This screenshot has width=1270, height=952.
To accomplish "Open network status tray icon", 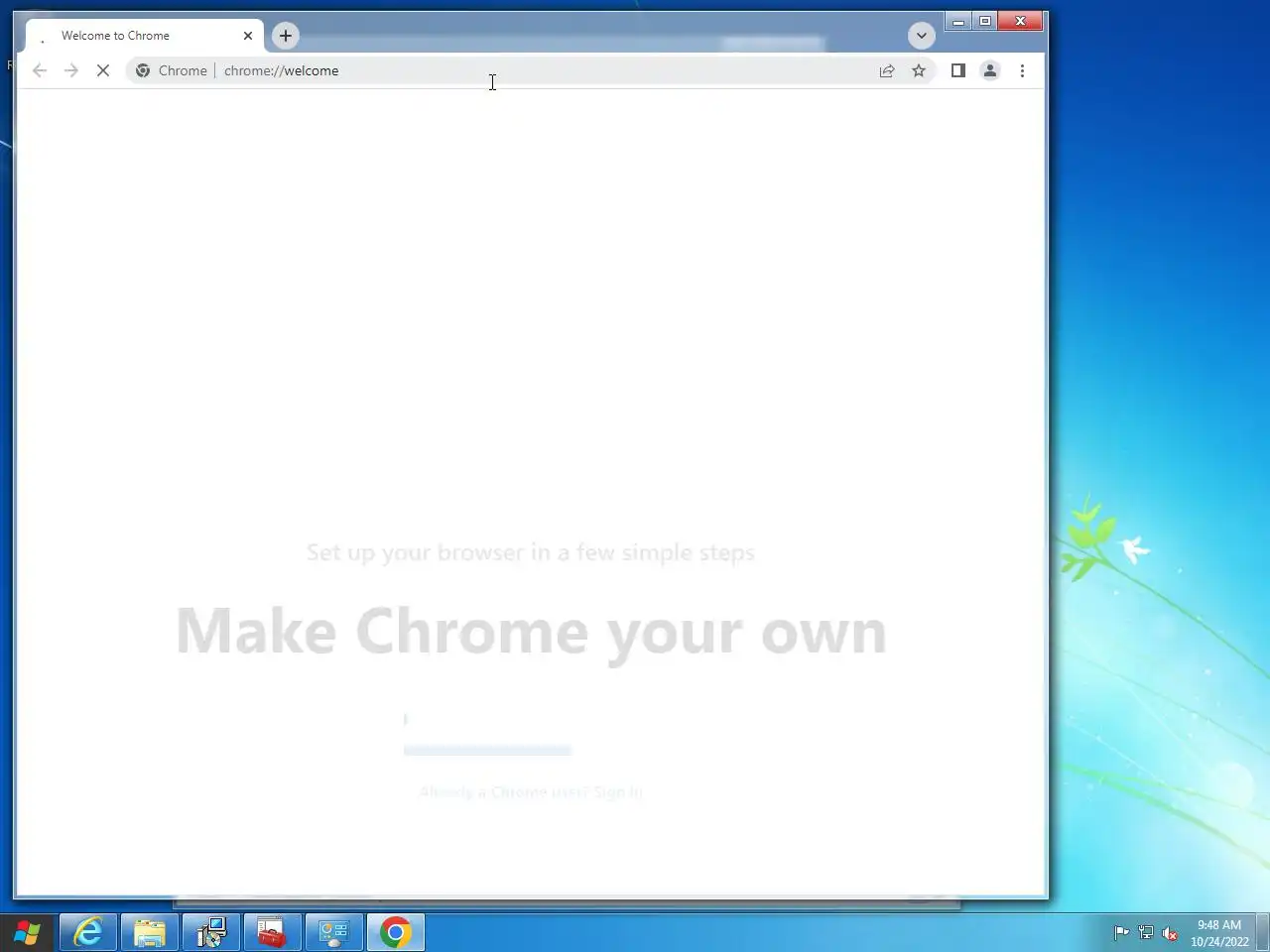I will pos(1146,932).
